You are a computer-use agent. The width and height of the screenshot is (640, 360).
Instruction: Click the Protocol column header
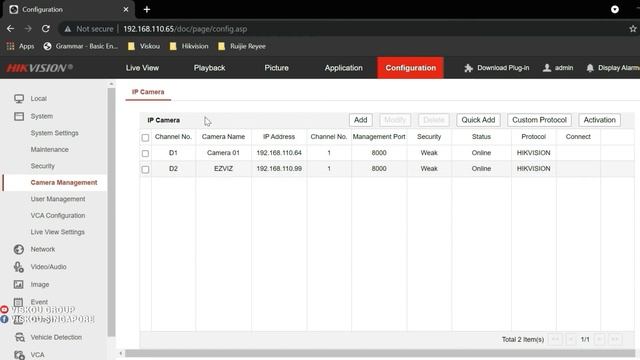533,137
